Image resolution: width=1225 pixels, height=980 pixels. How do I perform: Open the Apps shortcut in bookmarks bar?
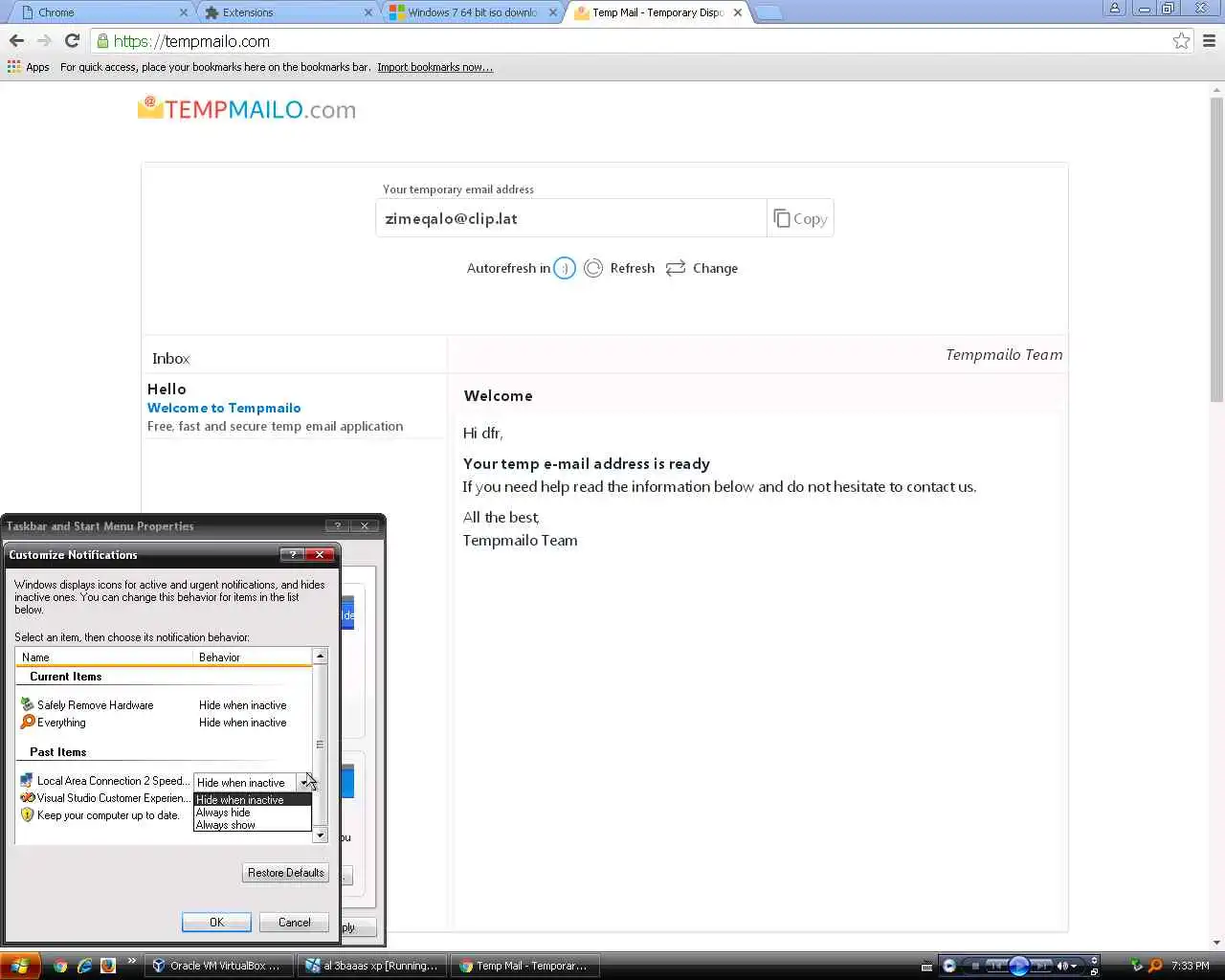pos(28,67)
